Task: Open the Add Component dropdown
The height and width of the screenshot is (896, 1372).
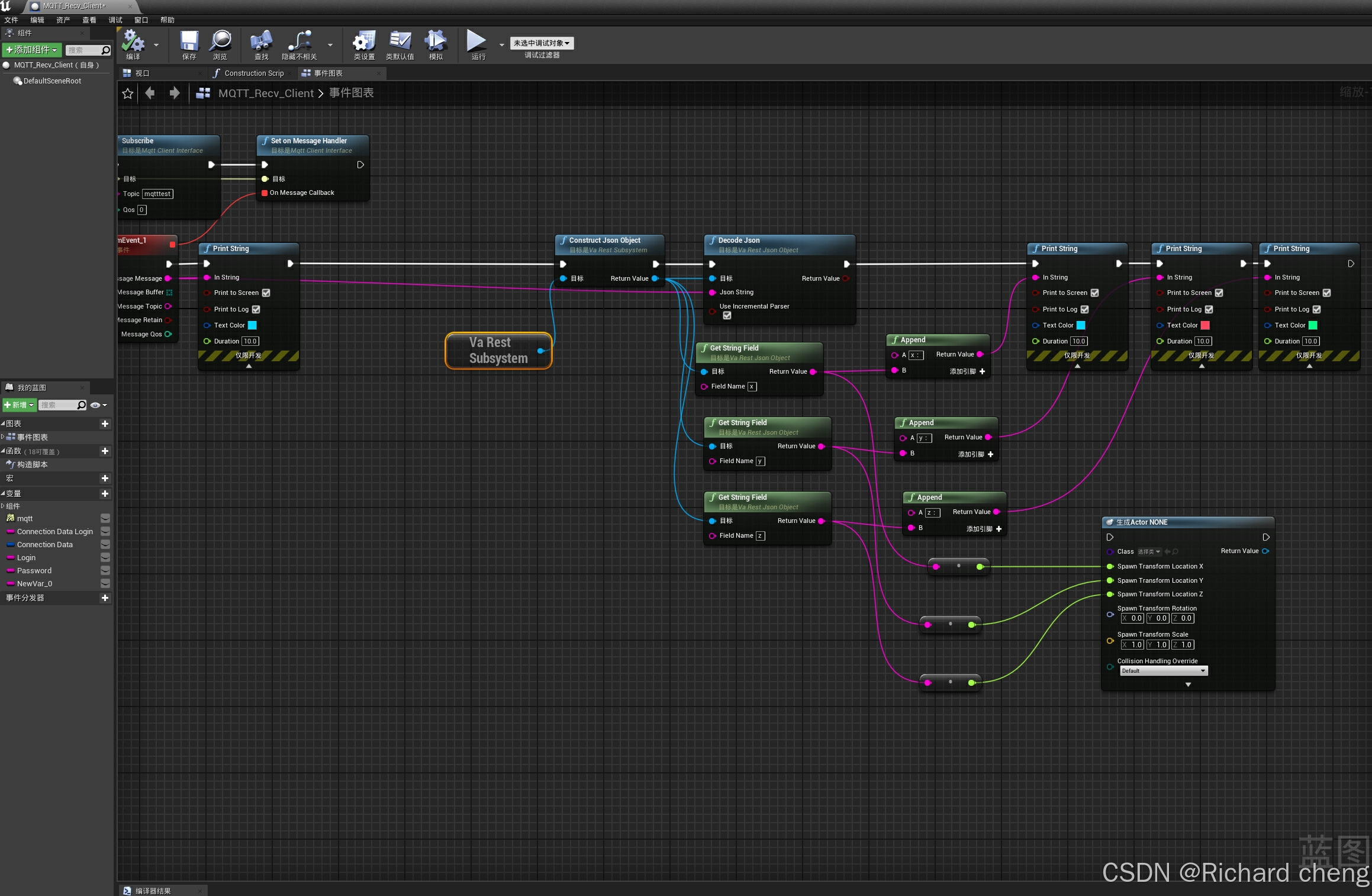Action: 31,50
